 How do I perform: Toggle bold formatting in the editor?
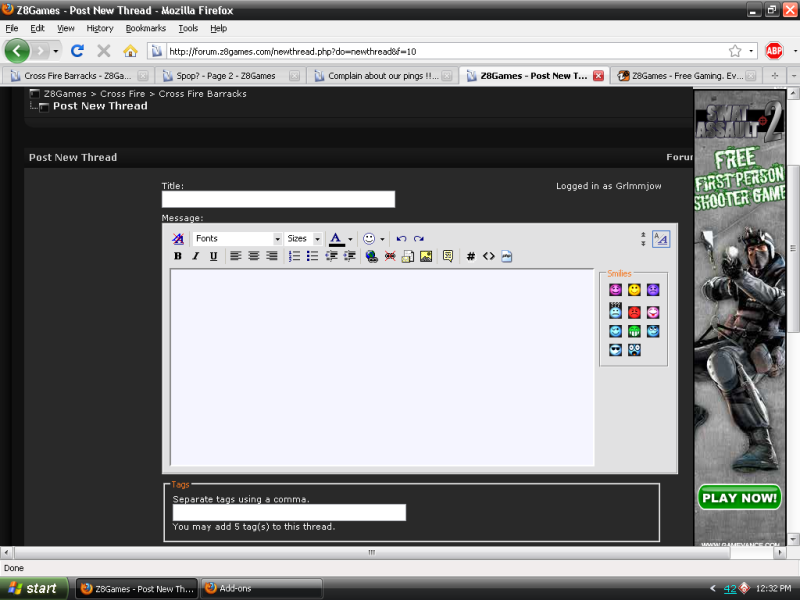coord(178,256)
